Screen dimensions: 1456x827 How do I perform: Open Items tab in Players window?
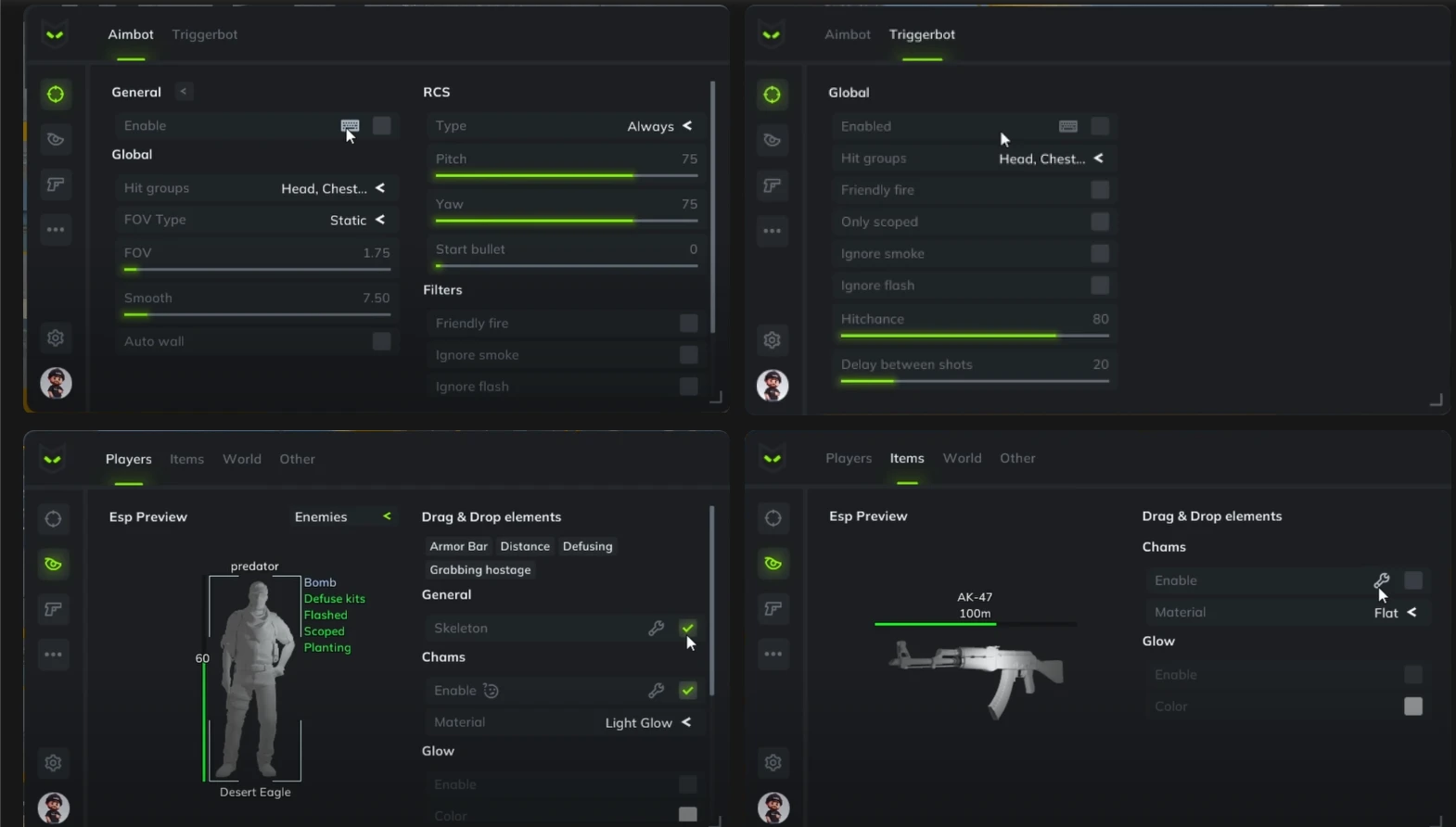(186, 459)
